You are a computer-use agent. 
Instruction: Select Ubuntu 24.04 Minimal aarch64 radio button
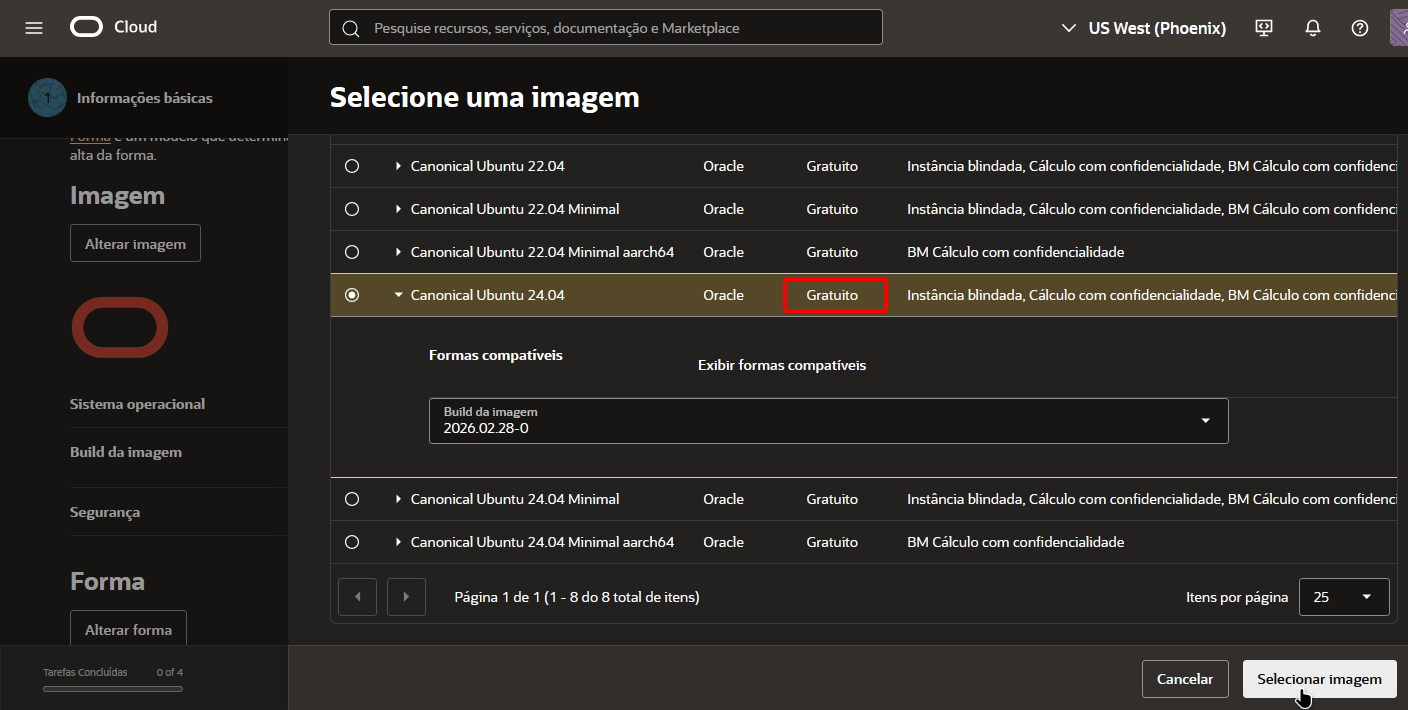tap(352, 541)
